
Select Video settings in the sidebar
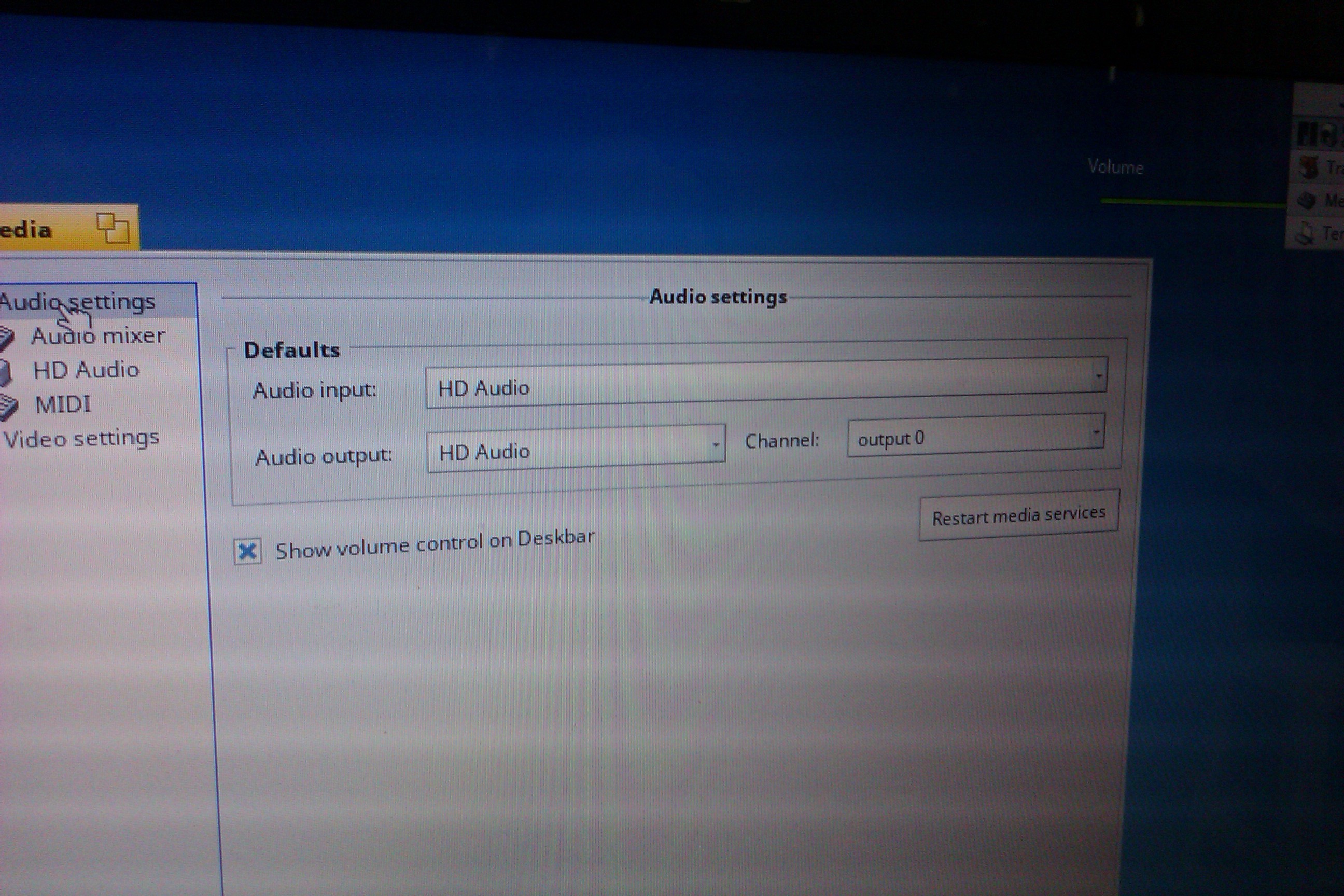[81, 439]
